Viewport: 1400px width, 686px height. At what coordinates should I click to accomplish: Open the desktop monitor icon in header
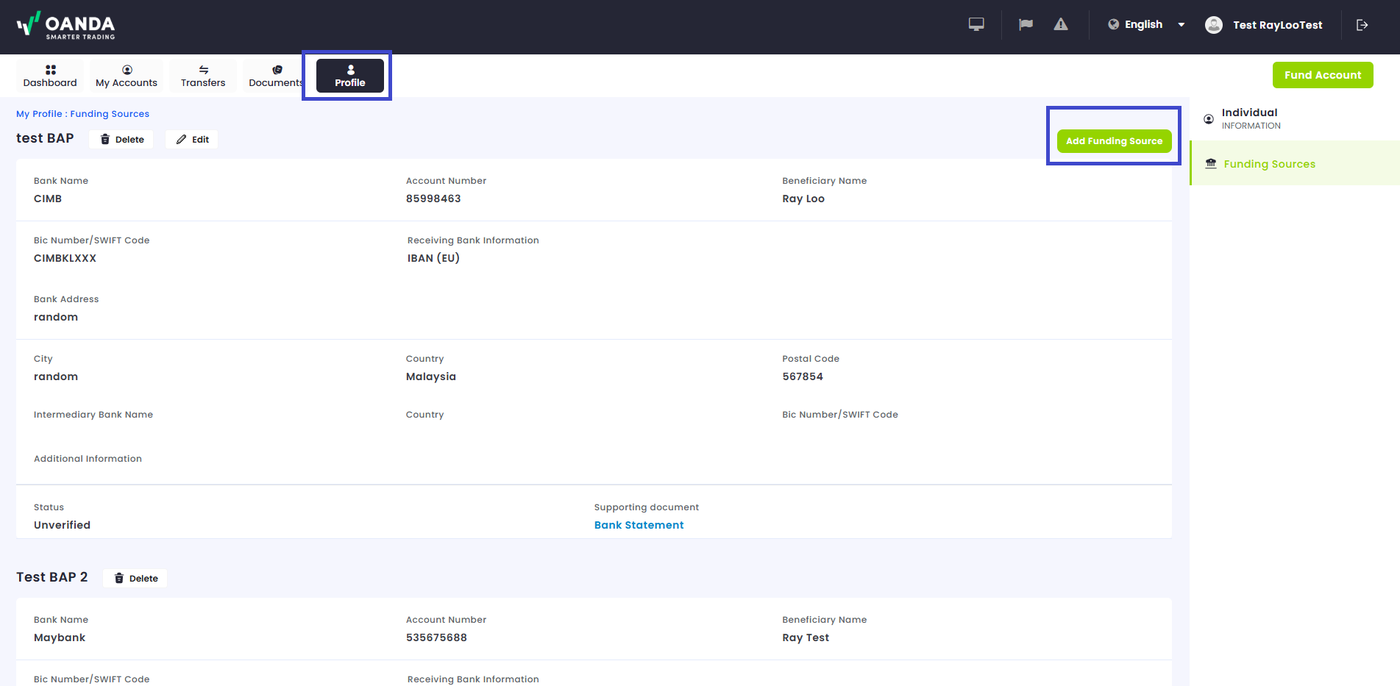coord(977,25)
